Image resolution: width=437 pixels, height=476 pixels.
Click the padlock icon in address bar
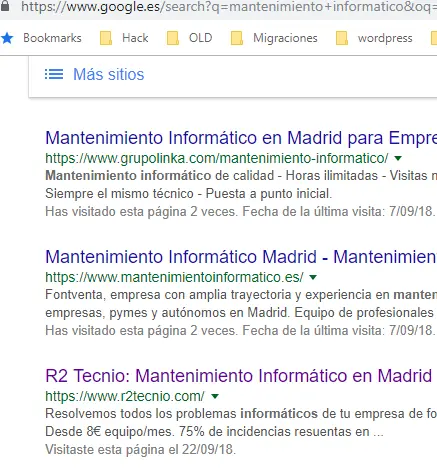click(x=5, y=6)
